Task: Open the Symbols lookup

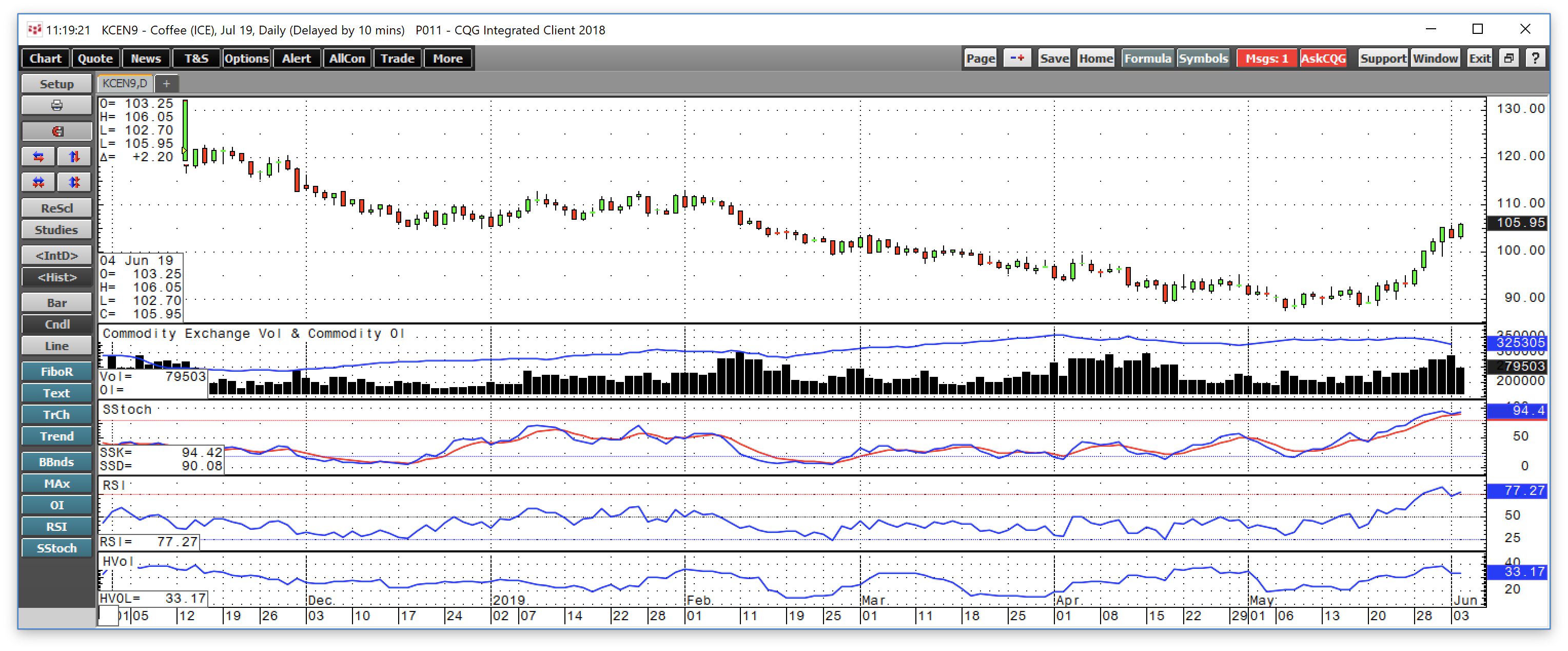Action: [x=1203, y=59]
